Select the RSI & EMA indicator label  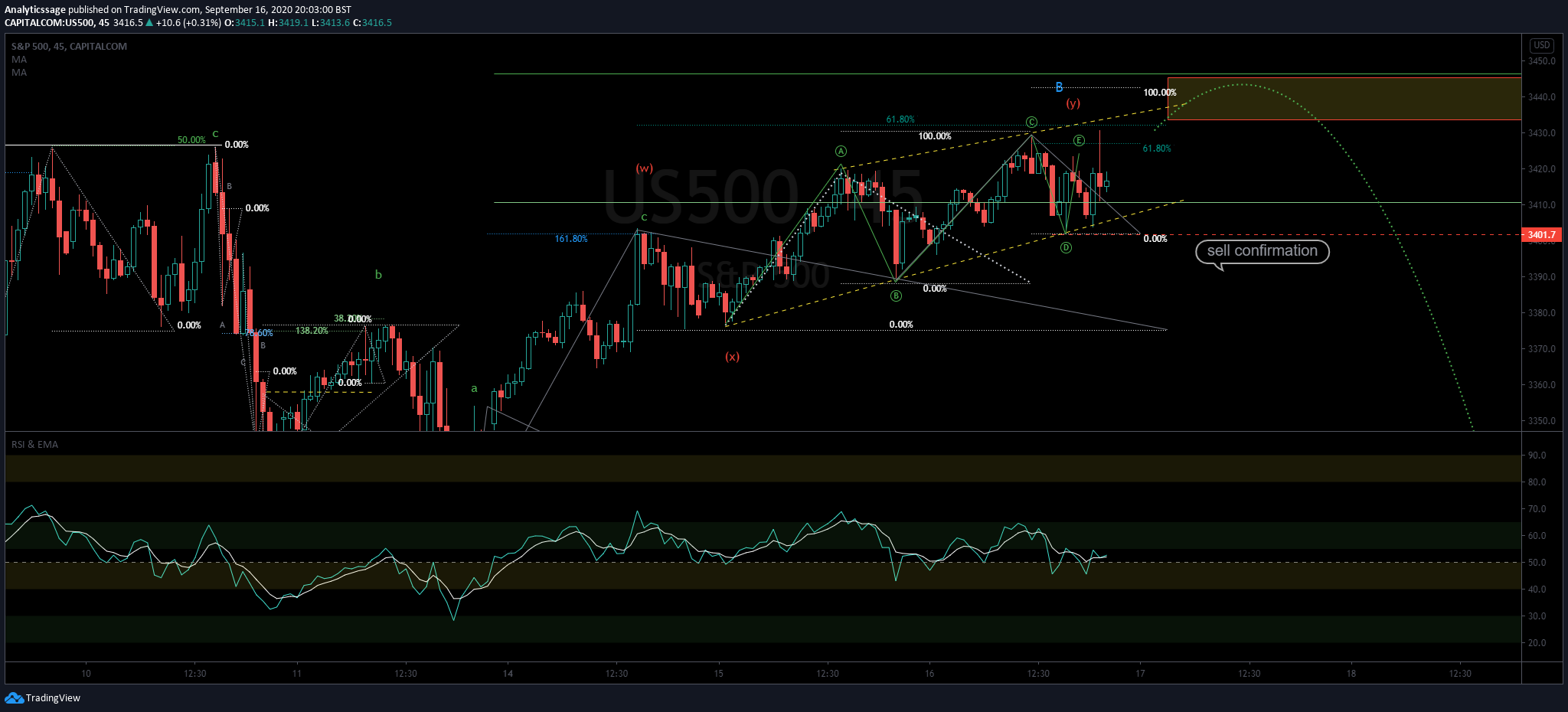coord(34,445)
